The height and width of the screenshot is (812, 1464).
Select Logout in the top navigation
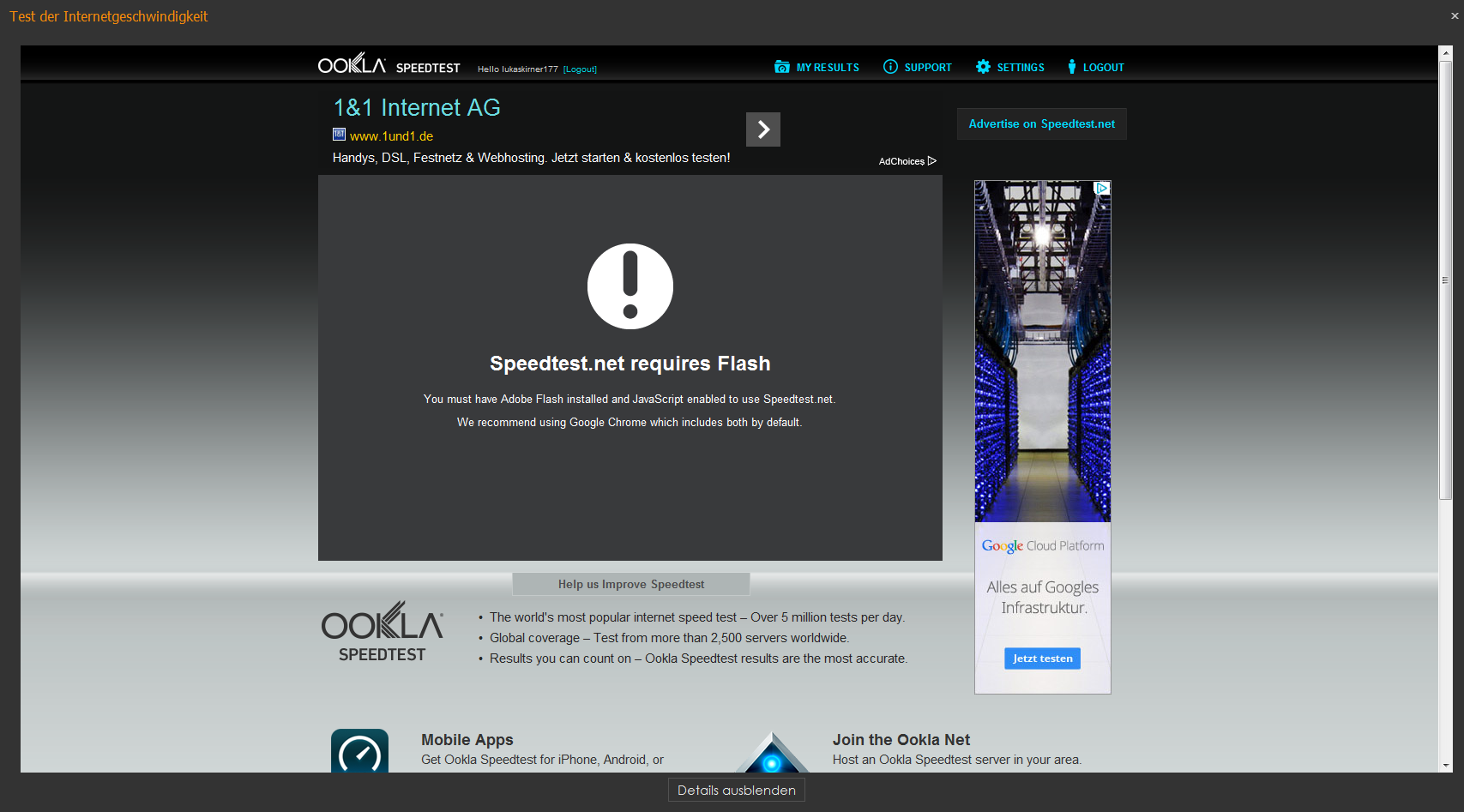[x=1104, y=68]
